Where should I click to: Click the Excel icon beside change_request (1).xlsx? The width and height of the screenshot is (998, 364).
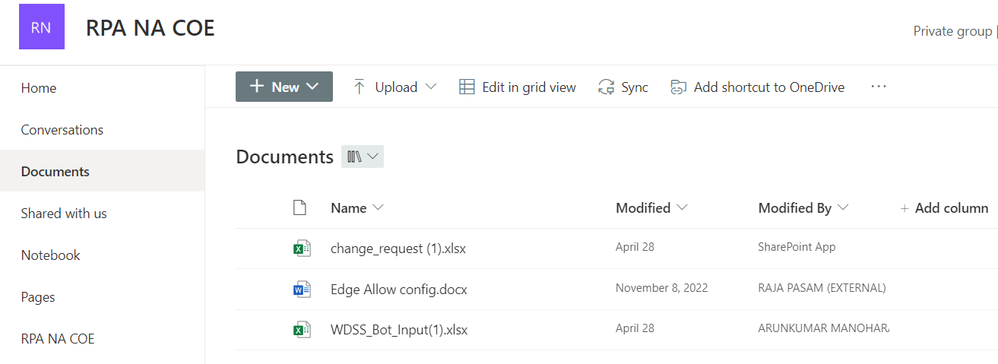tap(301, 248)
